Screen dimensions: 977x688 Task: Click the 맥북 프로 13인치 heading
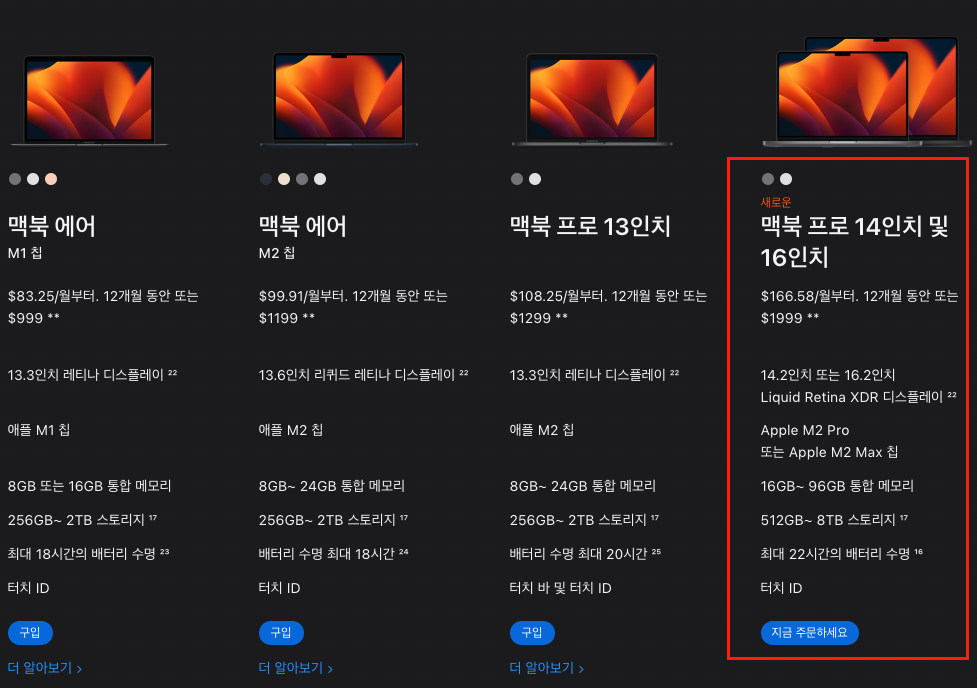(590, 226)
